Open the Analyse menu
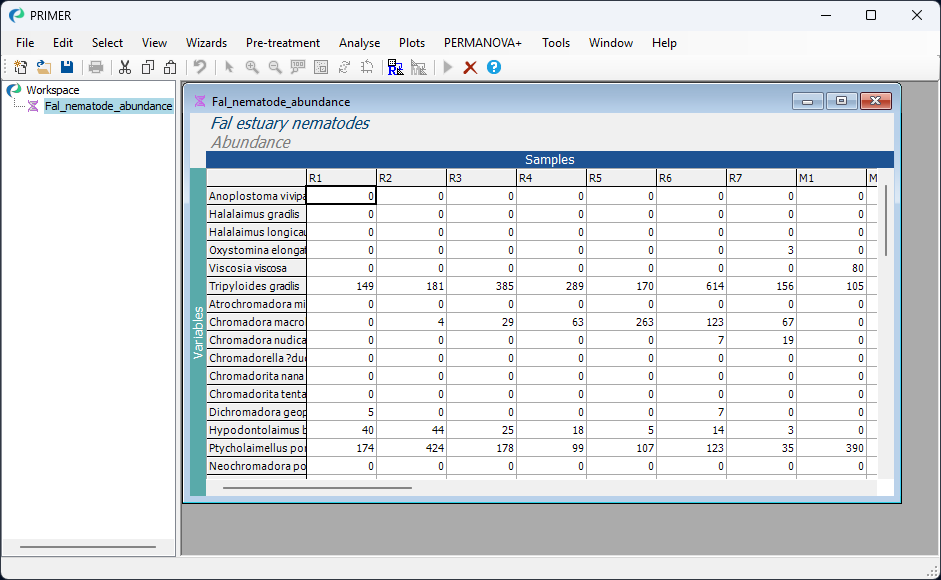The width and height of the screenshot is (941, 580). tap(359, 43)
